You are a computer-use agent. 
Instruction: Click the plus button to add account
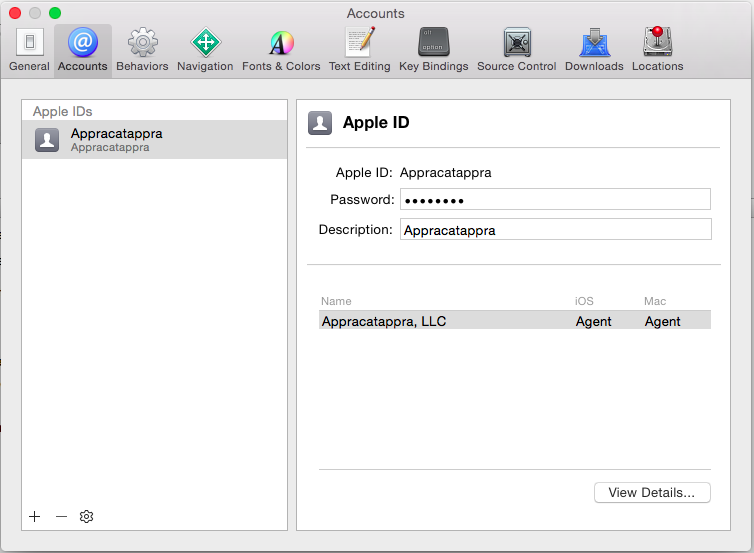[35, 516]
